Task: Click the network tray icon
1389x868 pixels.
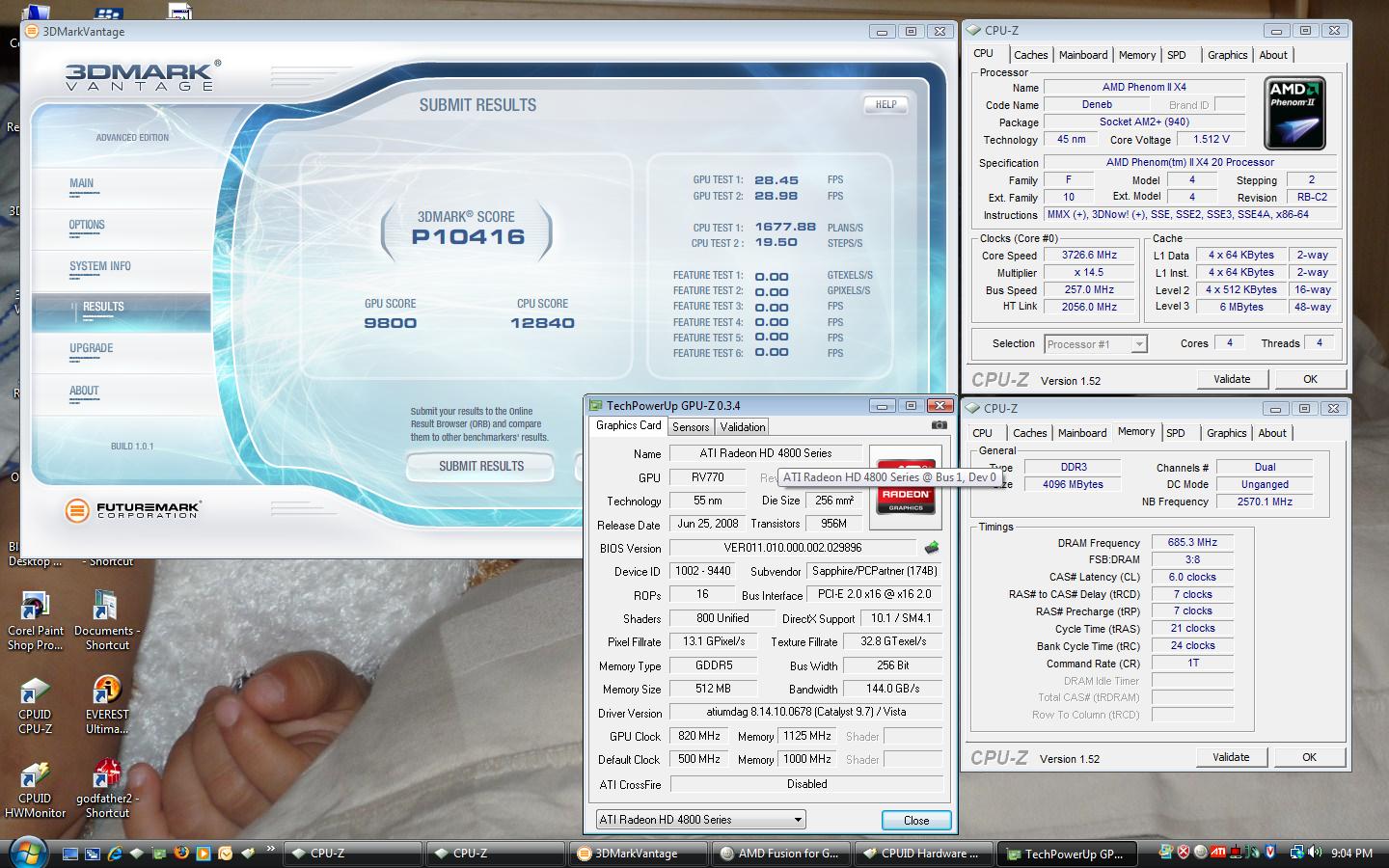Action: point(1297,852)
